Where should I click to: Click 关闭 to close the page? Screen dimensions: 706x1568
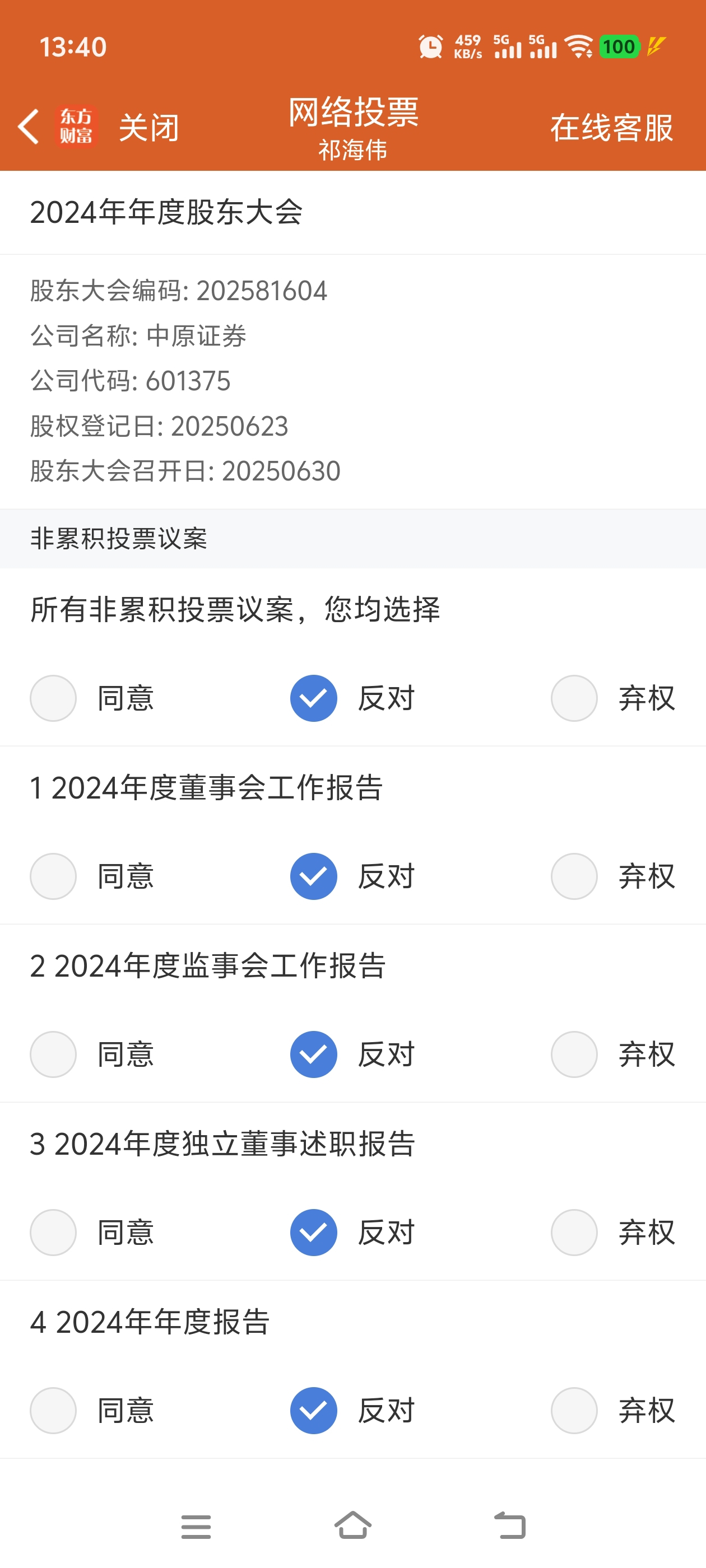pyautogui.click(x=148, y=128)
